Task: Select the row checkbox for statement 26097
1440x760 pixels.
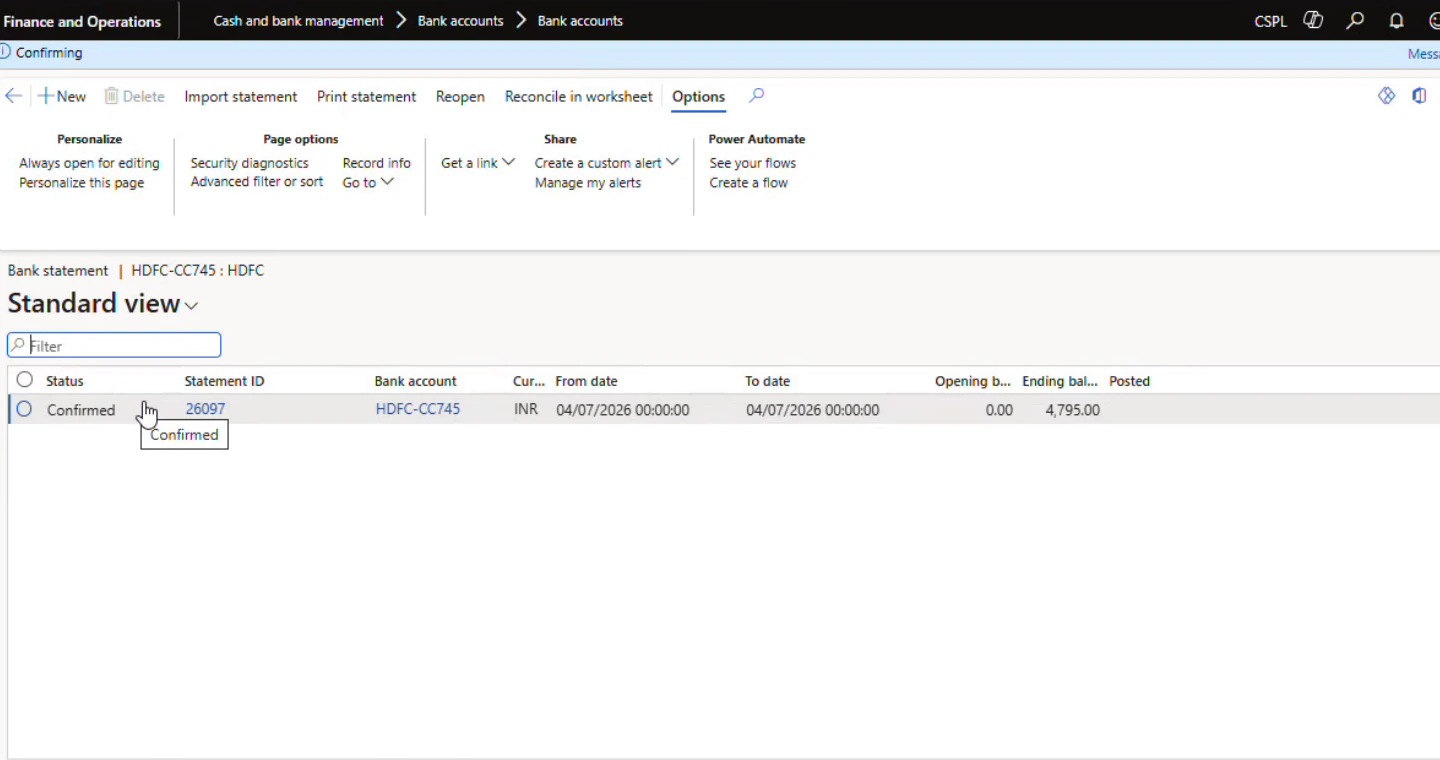Action: pyautogui.click(x=24, y=408)
